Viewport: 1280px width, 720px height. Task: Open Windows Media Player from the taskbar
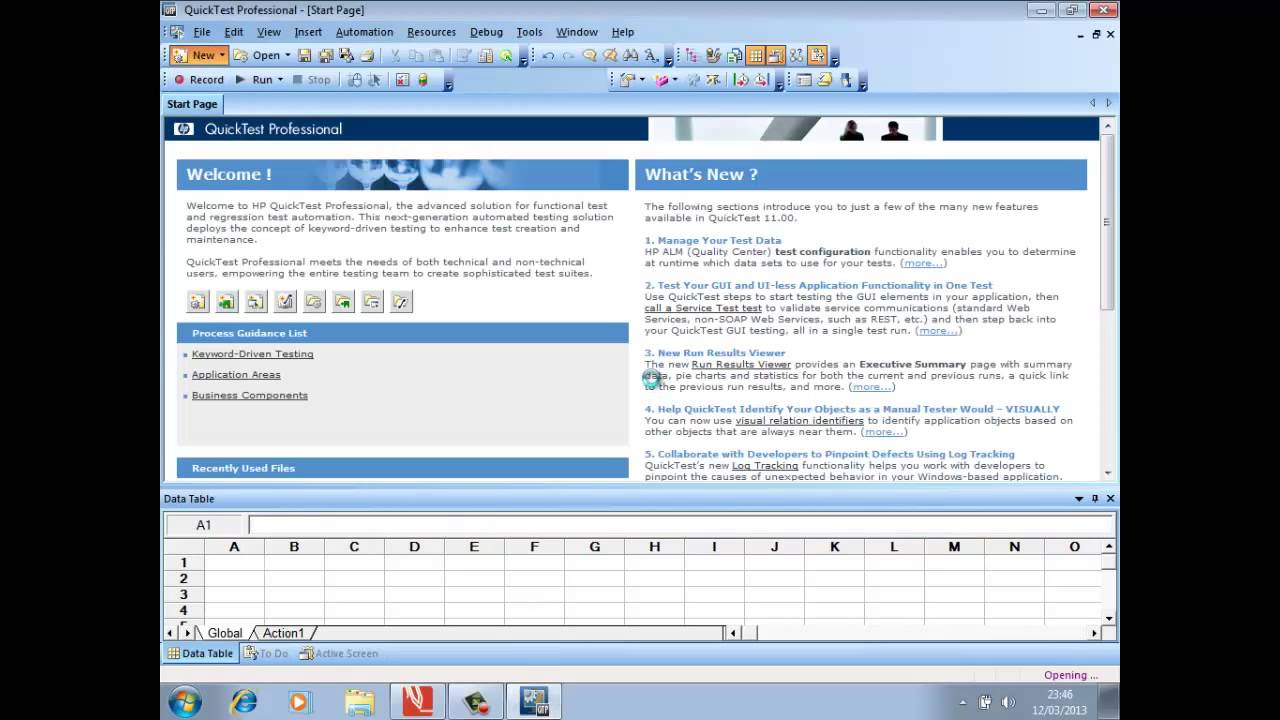click(x=299, y=702)
